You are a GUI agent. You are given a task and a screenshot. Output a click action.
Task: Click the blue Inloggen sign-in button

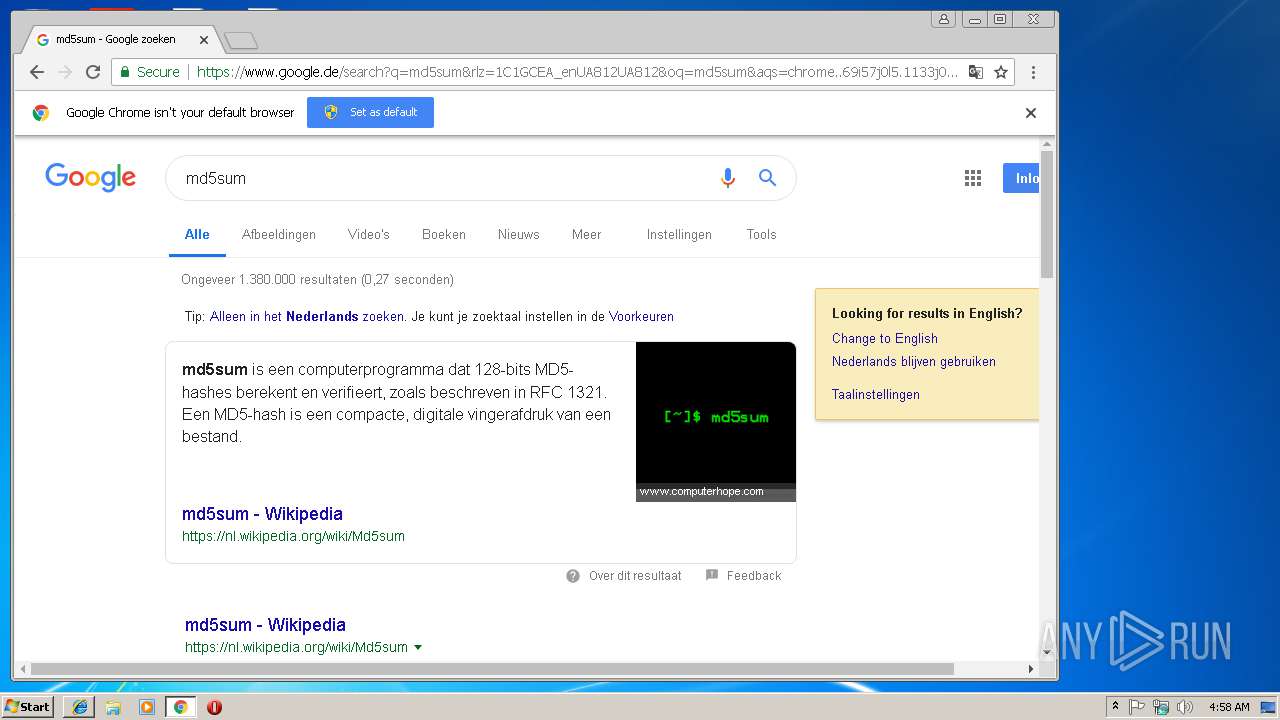point(1021,178)
